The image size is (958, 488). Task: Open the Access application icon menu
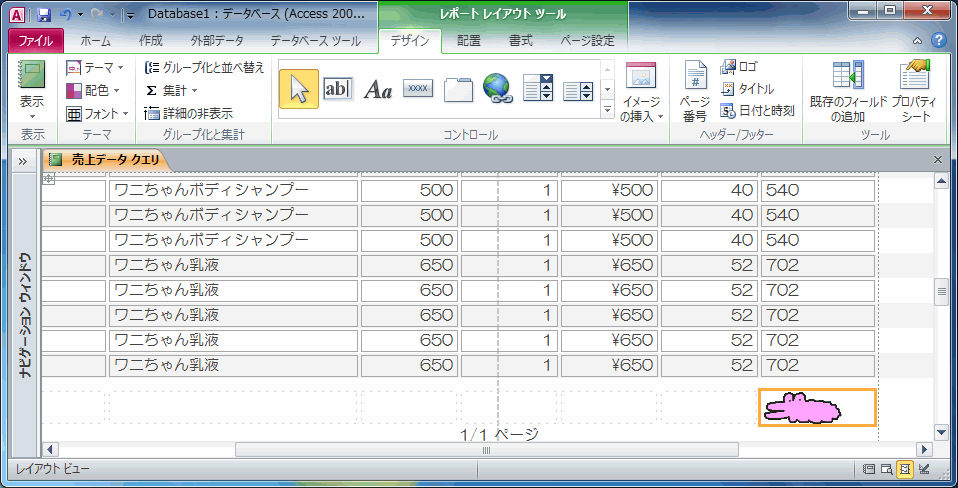[x=18, y=14]
